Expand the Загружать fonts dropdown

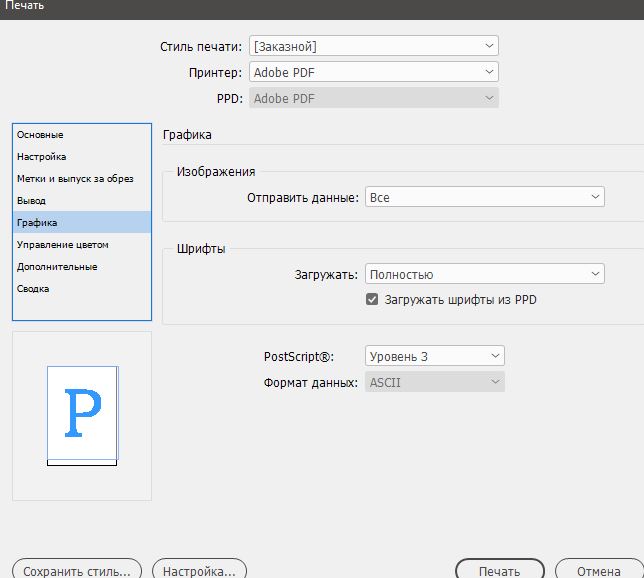pos(485,274)
